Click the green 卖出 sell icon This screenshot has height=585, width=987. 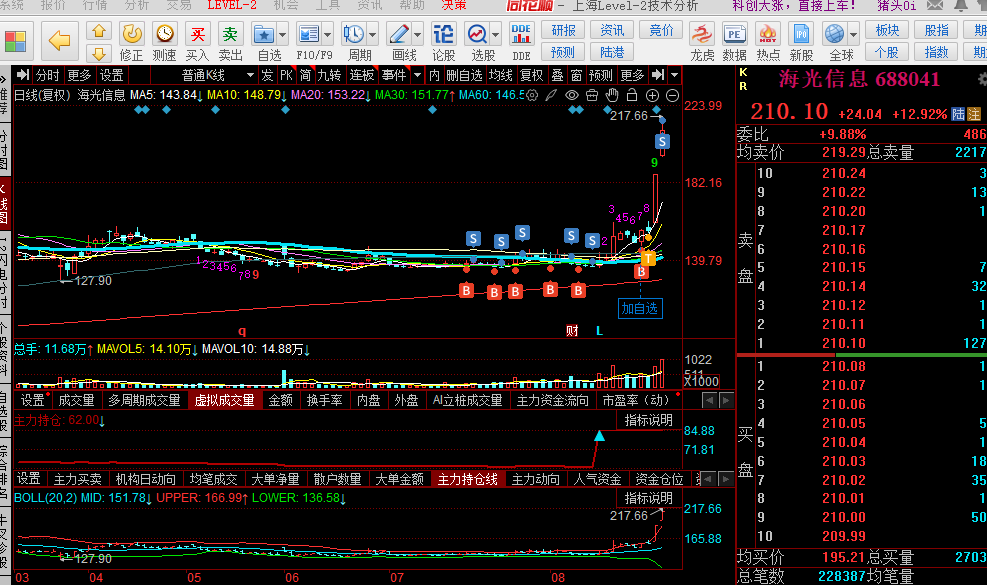(230, 34)
